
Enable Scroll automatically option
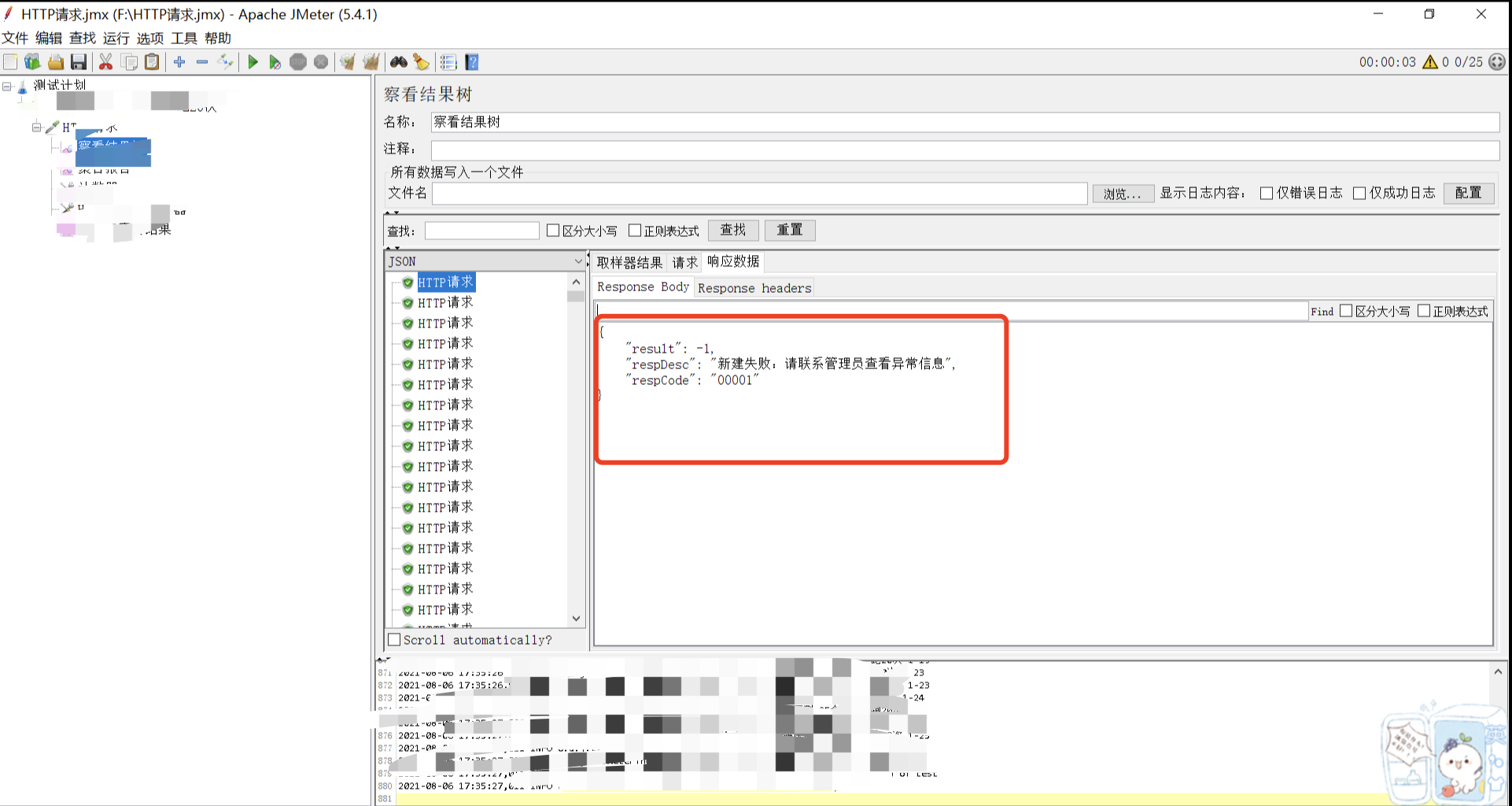point(394,639)
